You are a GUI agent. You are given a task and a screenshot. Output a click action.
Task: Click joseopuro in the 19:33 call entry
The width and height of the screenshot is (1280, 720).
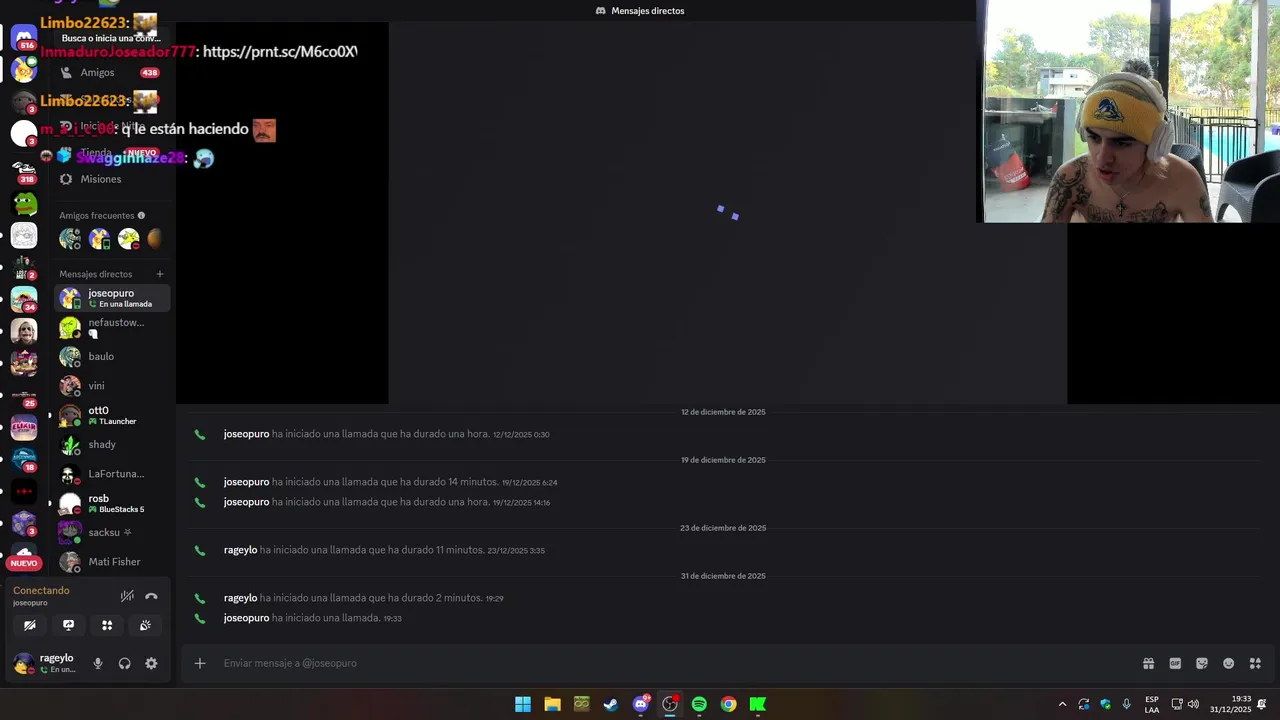(x=246, y=618)
